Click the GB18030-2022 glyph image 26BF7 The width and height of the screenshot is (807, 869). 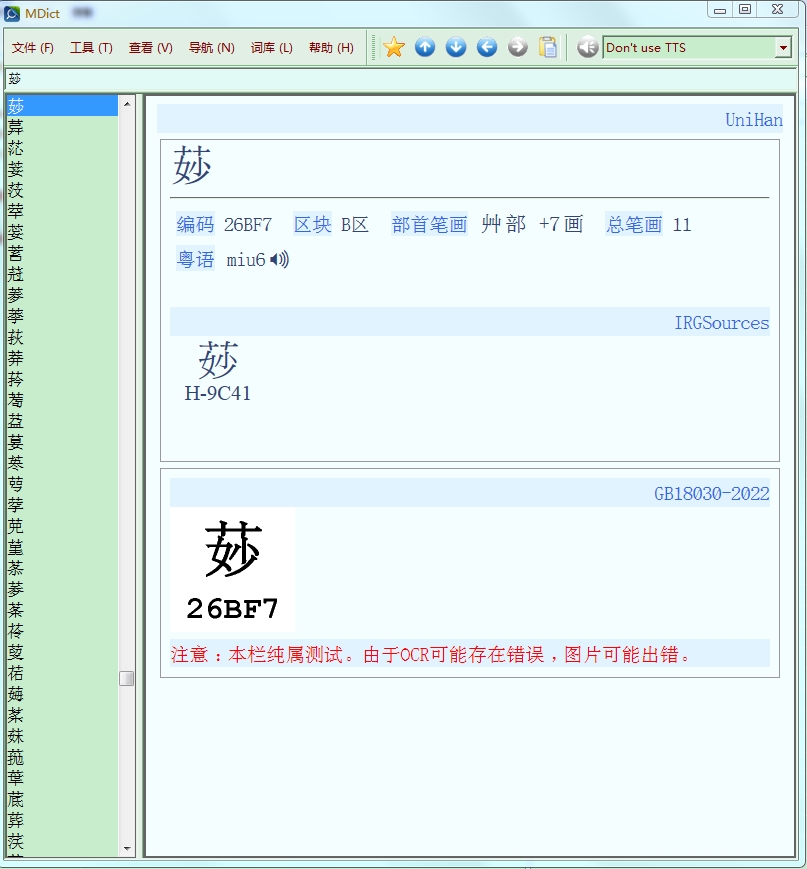(232, 568)
